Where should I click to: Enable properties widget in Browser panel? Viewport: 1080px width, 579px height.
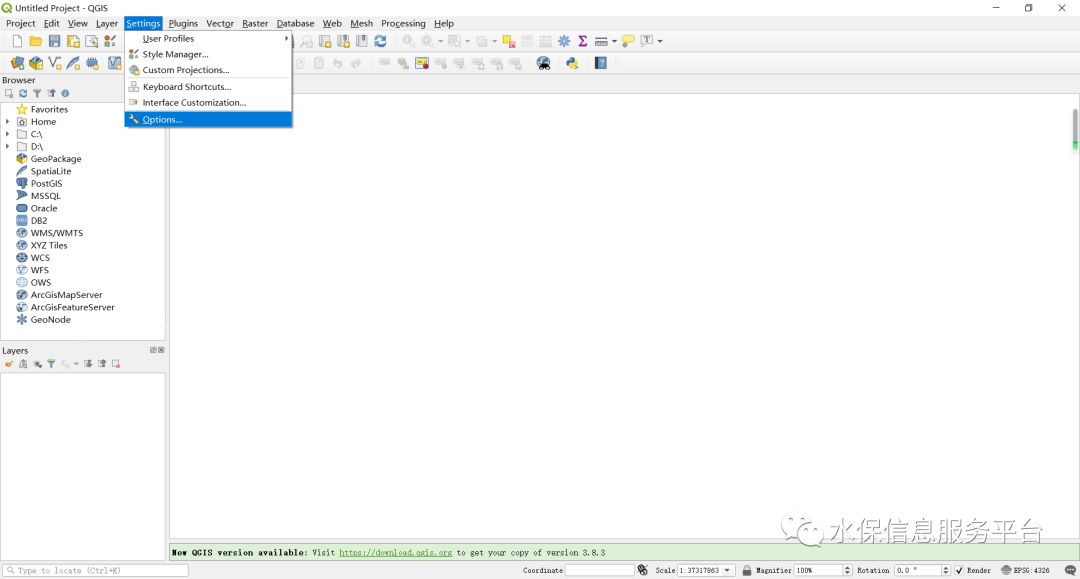pos(65,94)
